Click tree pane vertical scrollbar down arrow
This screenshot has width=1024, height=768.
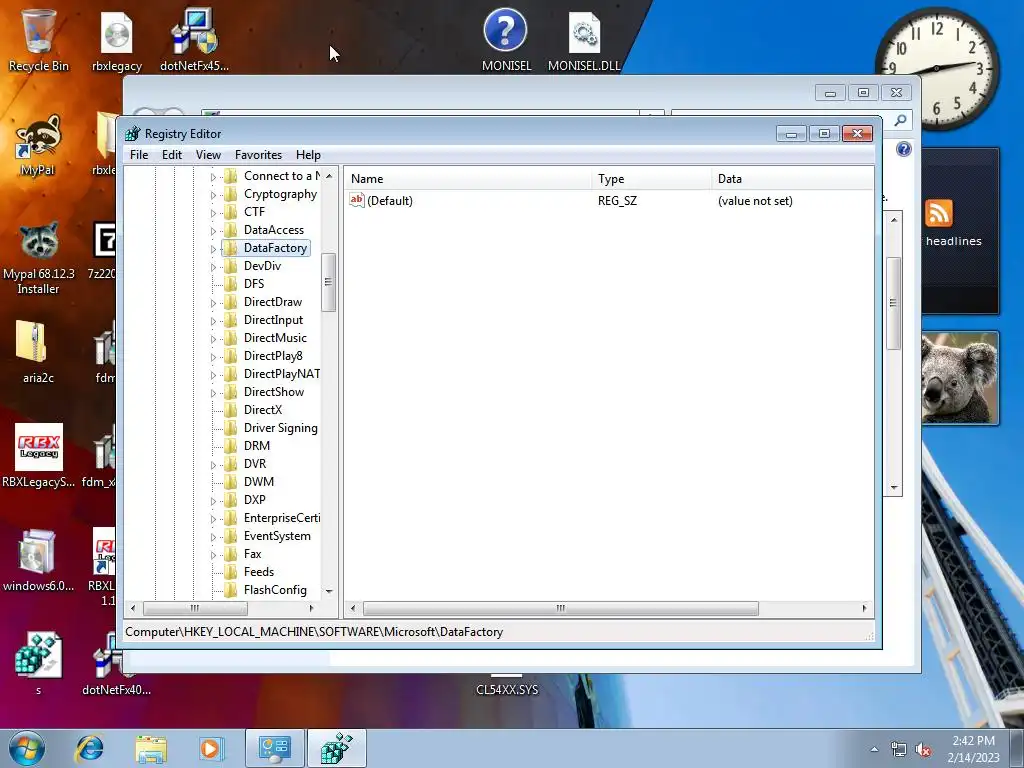(329, 591)
